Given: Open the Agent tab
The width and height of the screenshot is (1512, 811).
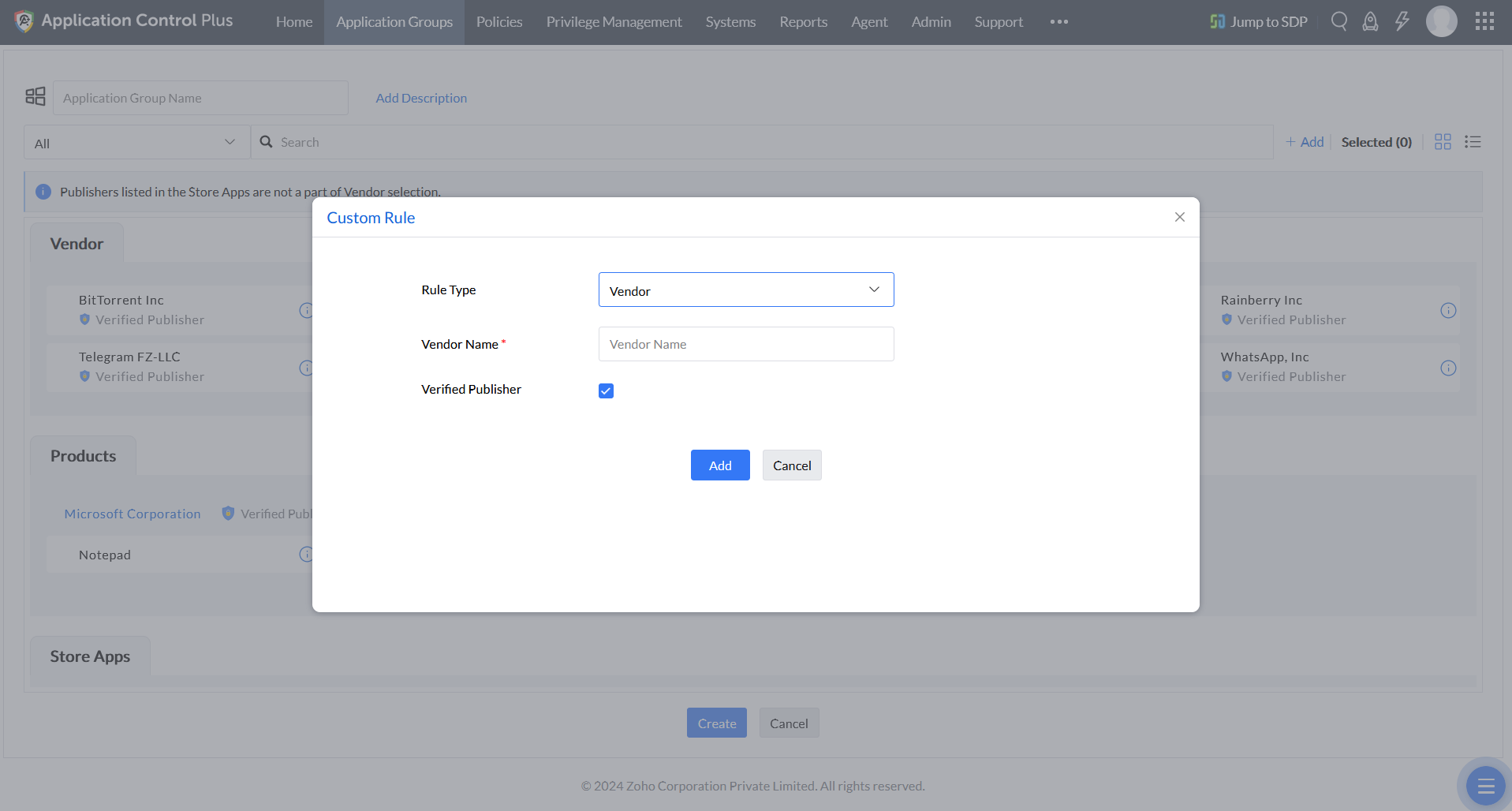Looking at the screenshot, I should (869, 22).
